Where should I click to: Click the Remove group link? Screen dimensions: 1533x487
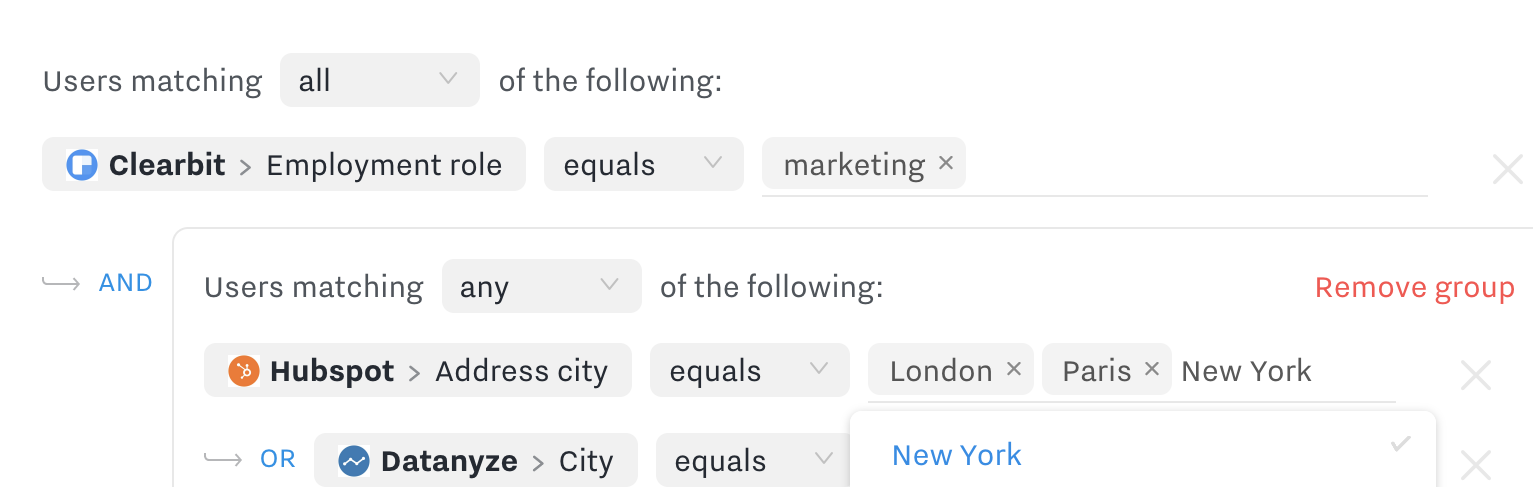coord(1414,288)
